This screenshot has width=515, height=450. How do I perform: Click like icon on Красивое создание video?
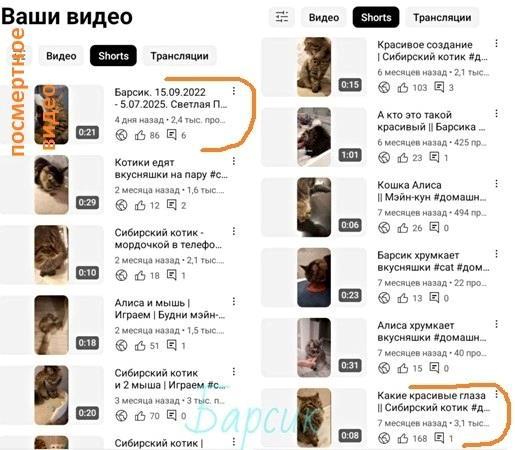(403, 88)
